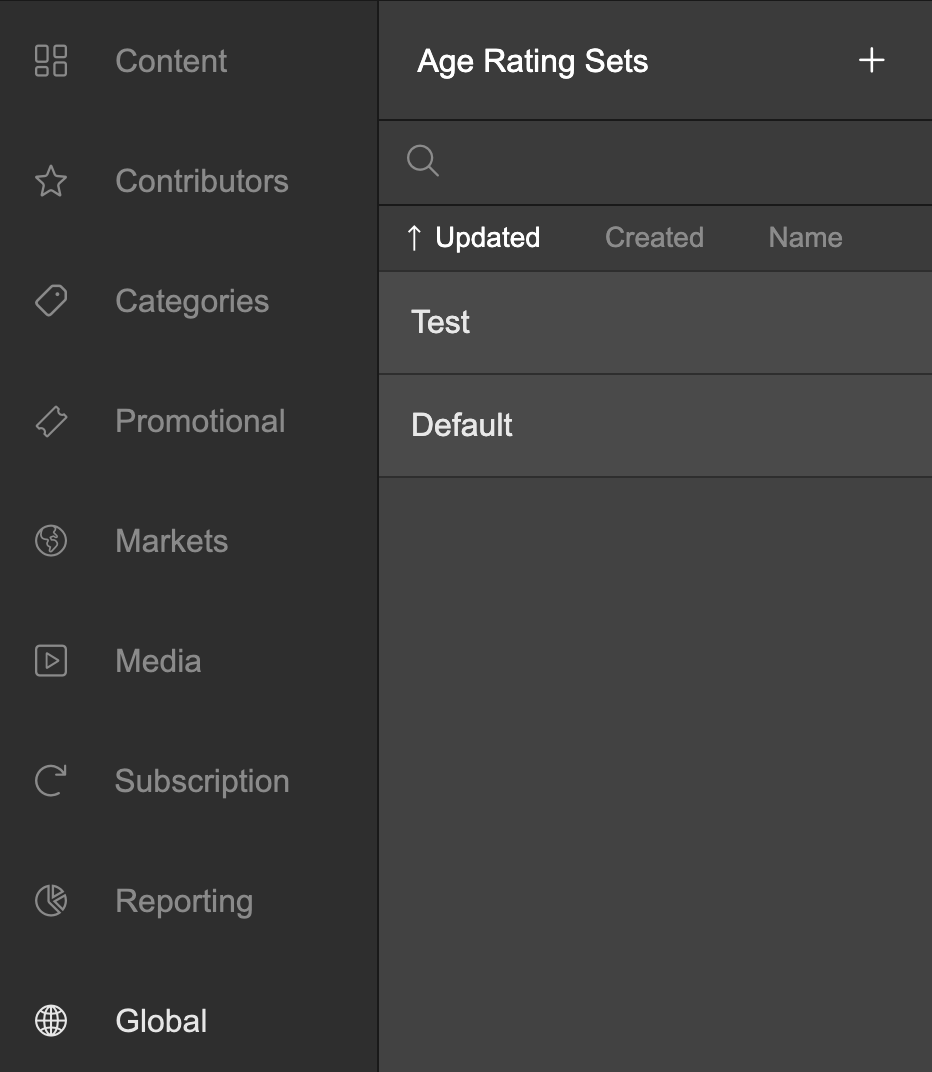The image size is (932, 1072).
Task: Click the Contributors star icon
Action: (51, 181)
